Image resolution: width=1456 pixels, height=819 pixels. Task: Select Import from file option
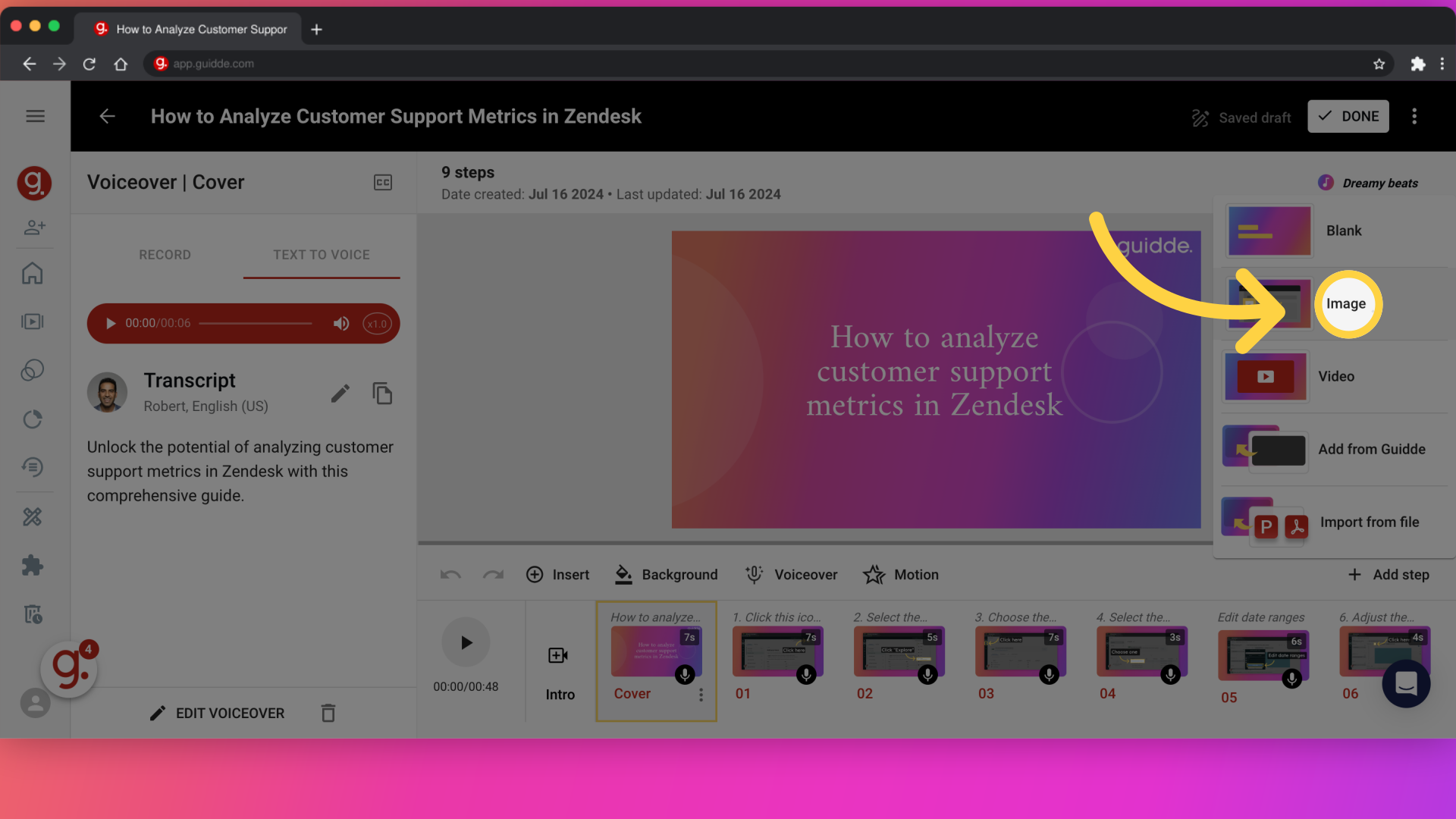(1333, 522)
